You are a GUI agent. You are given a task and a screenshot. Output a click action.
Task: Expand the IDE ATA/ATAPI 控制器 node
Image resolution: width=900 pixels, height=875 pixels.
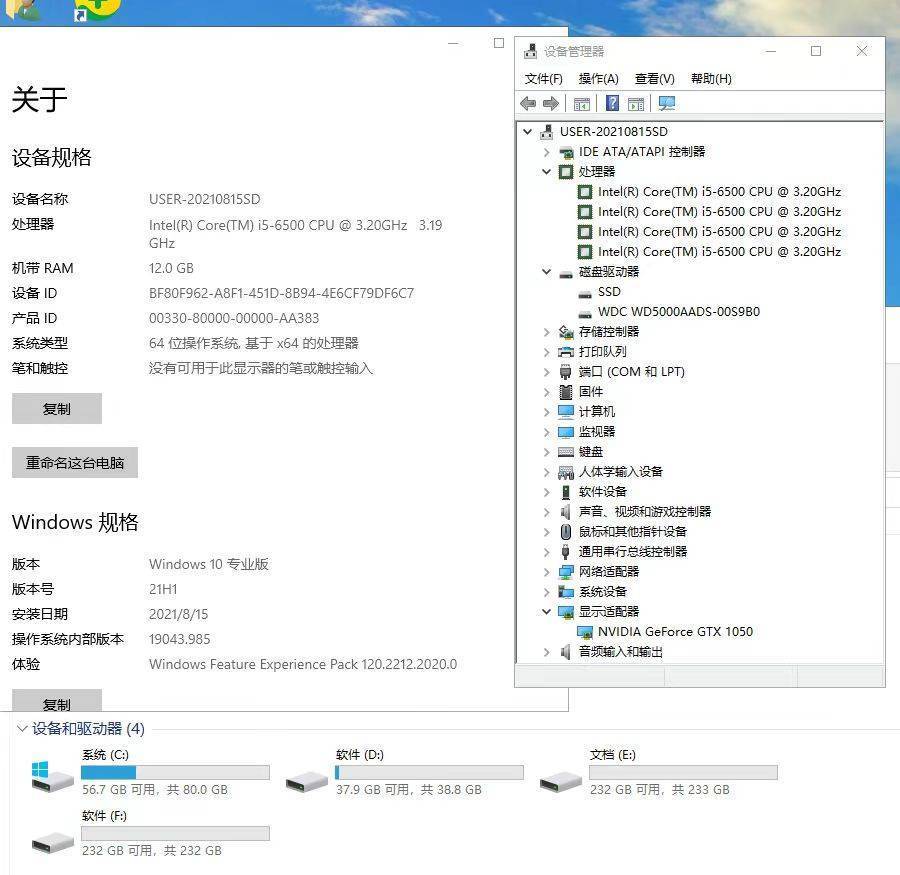click(x=546, y=152)
